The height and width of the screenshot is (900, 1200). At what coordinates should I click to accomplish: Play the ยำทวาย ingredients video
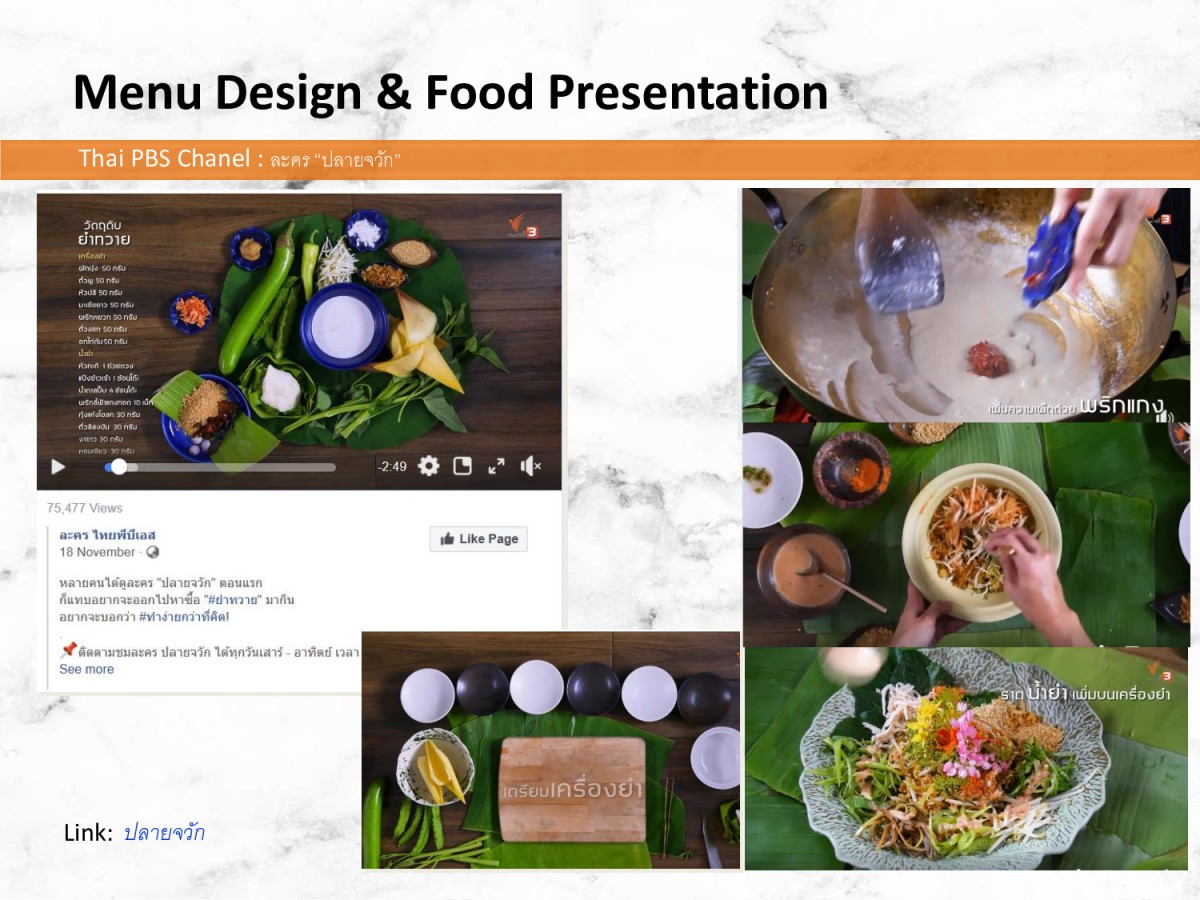click(58, 466)
